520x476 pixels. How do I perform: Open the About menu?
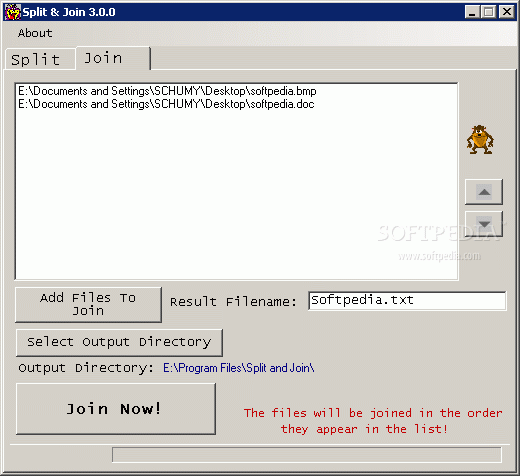pyautogui.click(x=35, y=33)
